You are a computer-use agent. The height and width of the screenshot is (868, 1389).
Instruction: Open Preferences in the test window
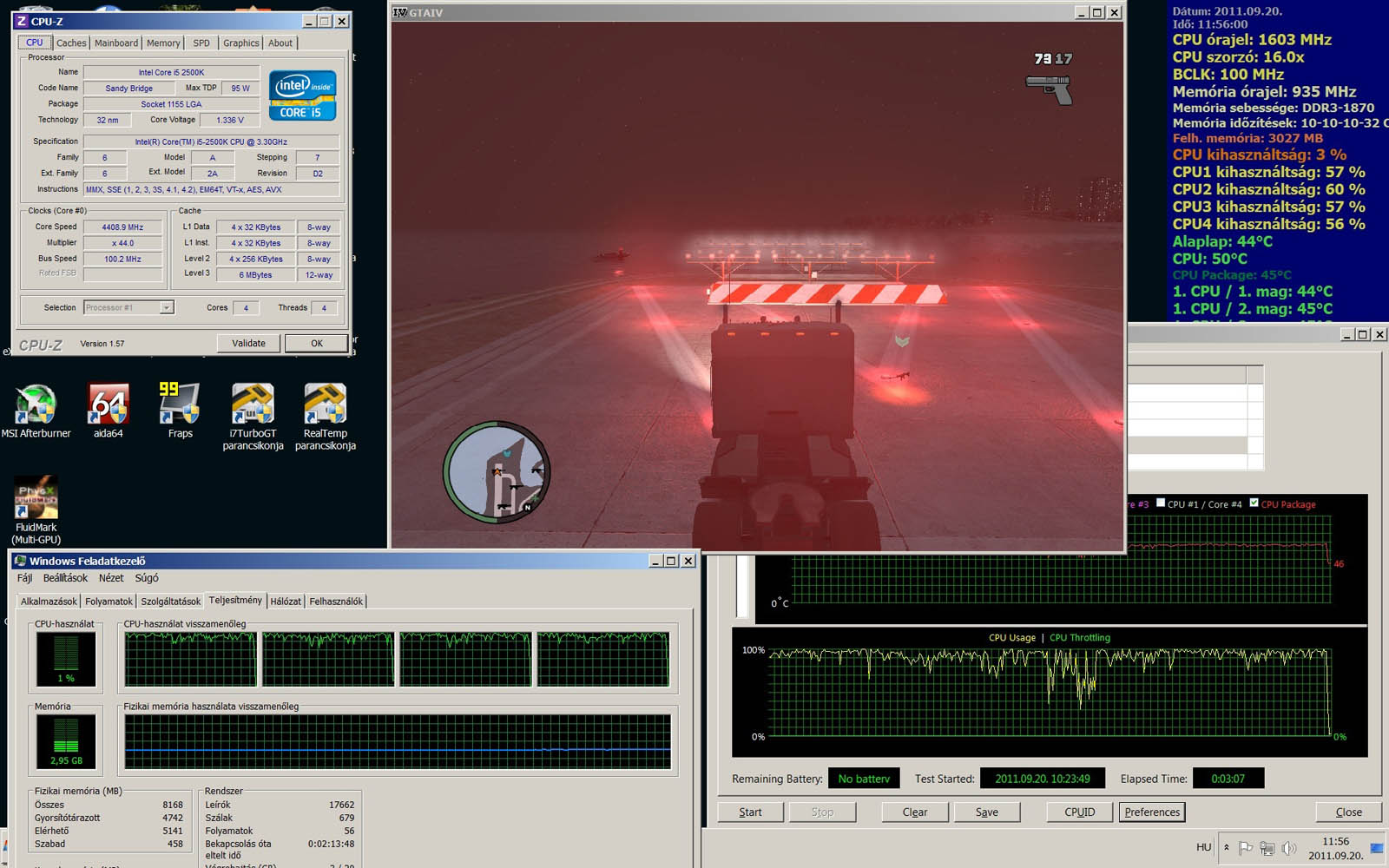click(x=1152, y=812)
